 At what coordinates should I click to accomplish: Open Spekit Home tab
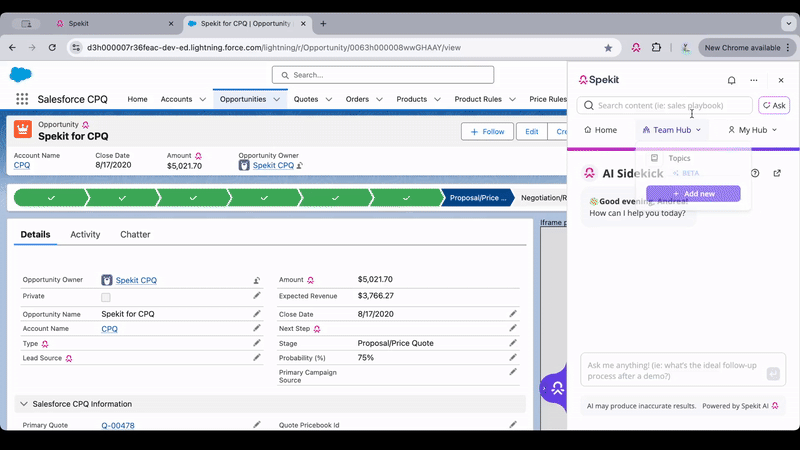[601, 130]
